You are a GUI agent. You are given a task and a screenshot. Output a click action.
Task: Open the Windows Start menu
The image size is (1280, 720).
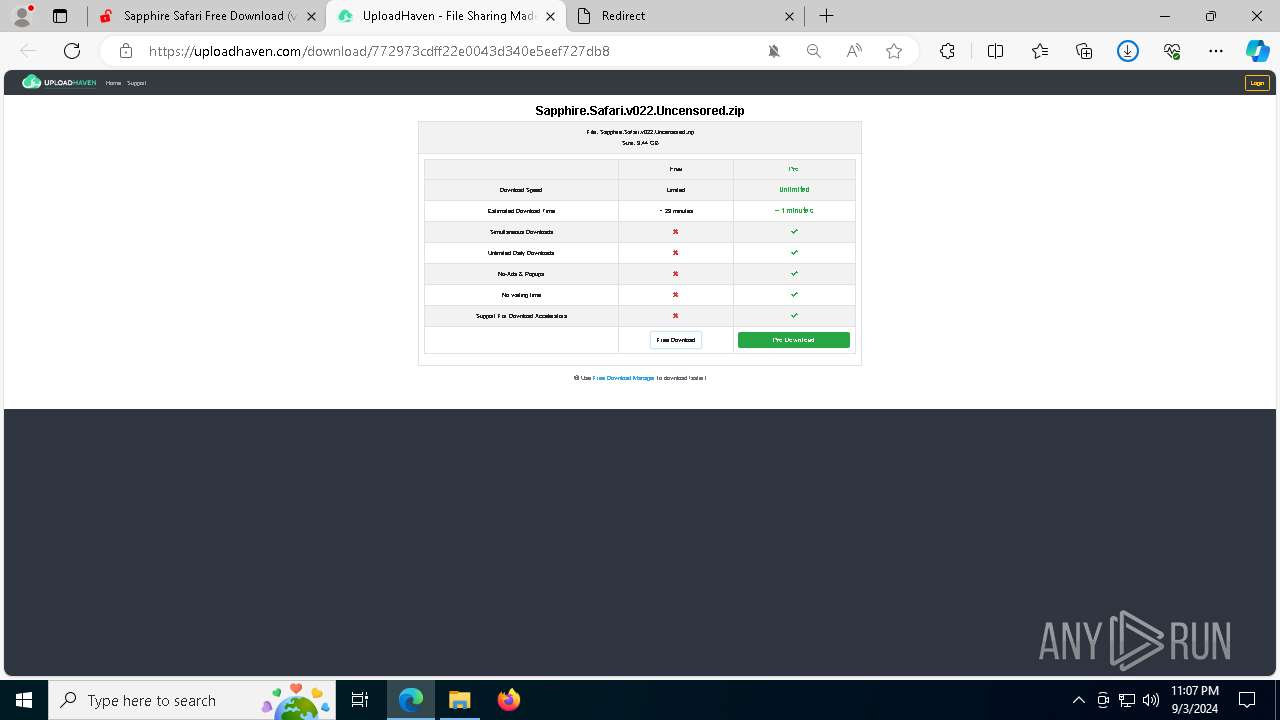tap(24, 700)
